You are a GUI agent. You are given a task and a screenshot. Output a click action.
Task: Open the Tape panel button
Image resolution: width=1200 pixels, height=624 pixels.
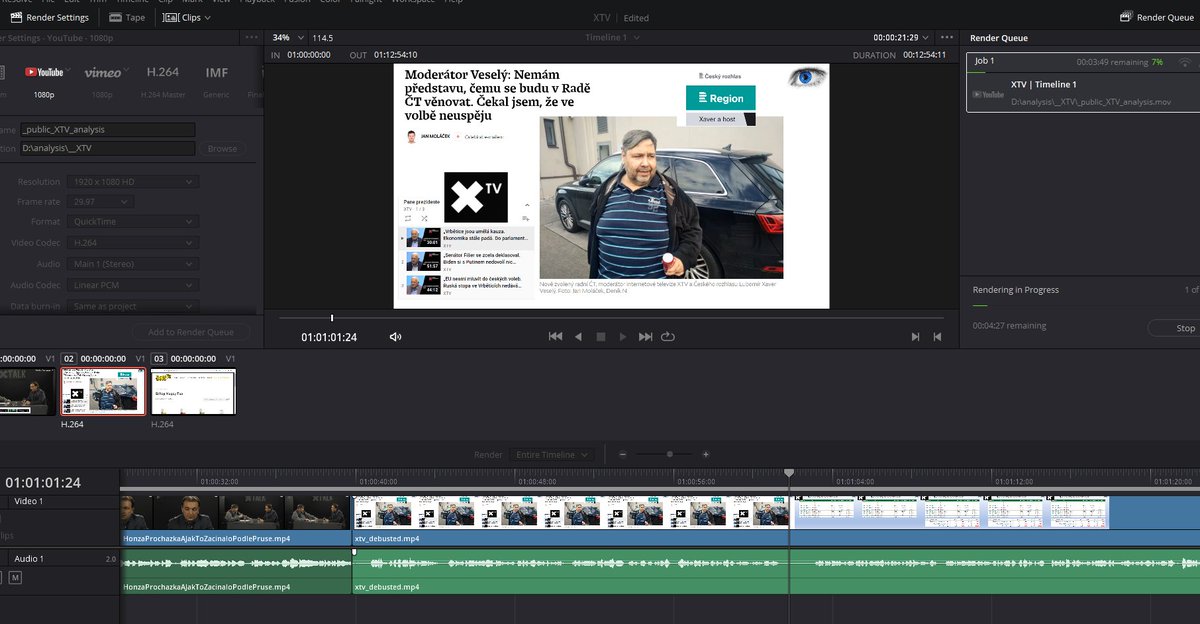pyautogui.click(x=126, y=17)
